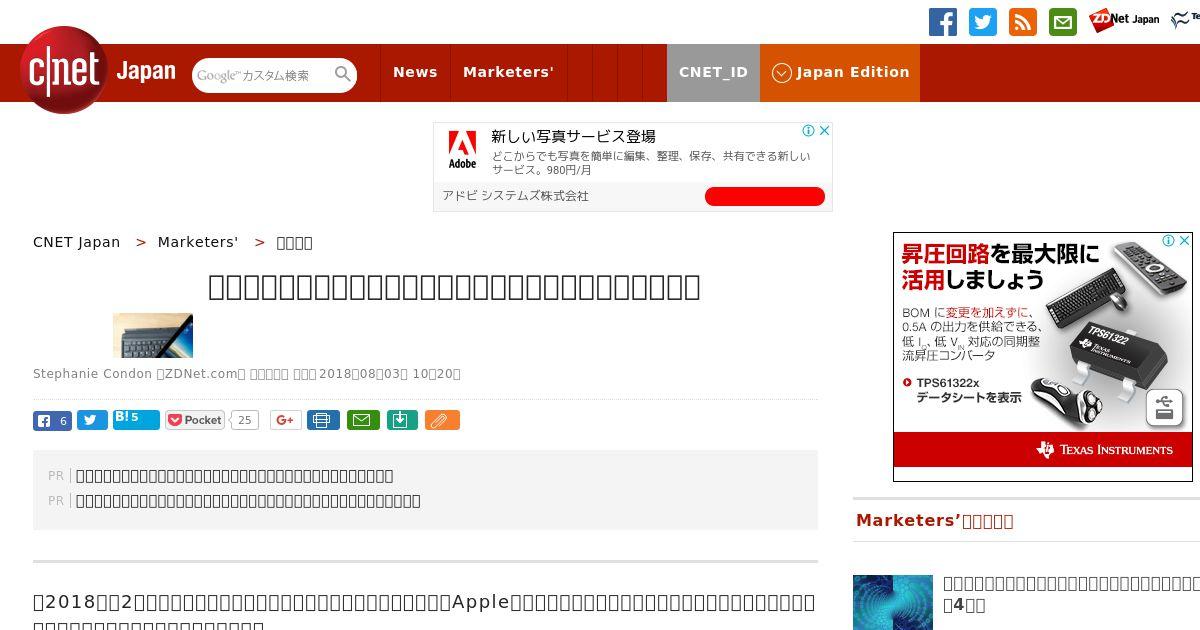Close the Texas Instruments ad

coord(1185,240)
